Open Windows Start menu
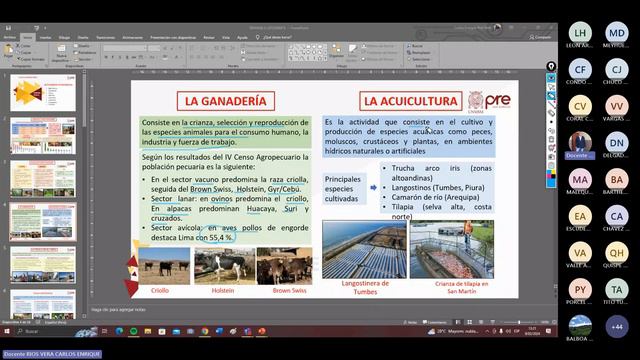The width and height of the screenshot is (640, 360). click(7, 331)
